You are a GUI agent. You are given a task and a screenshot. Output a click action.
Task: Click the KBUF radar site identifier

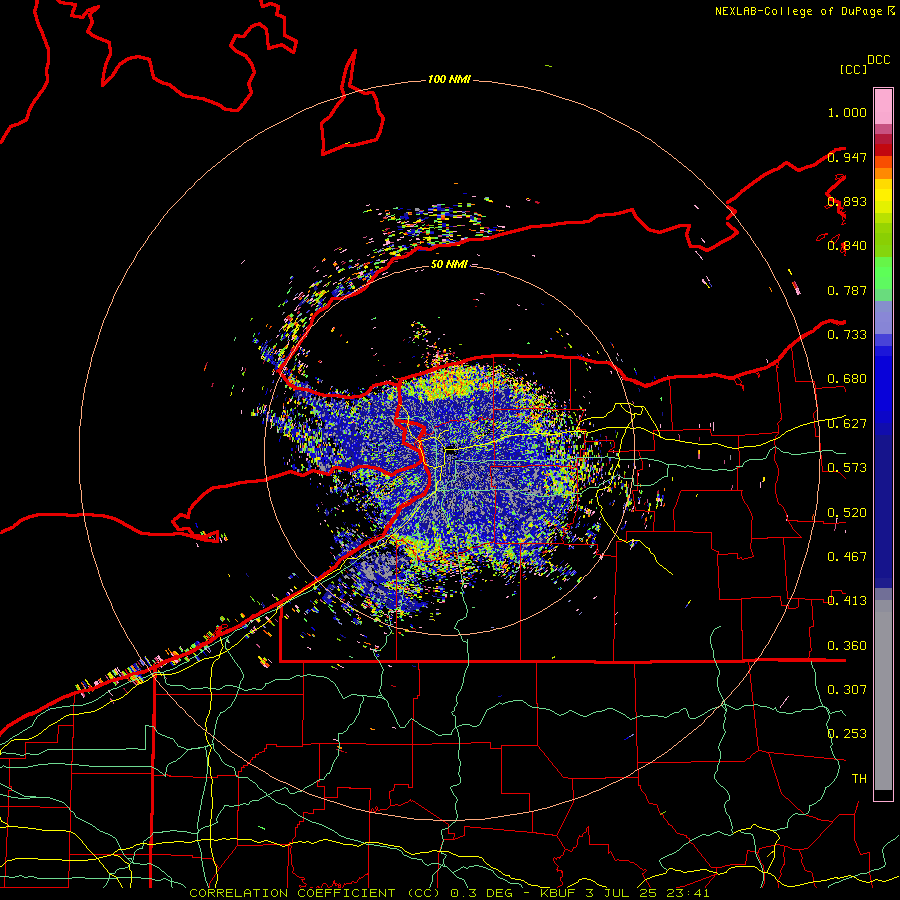point(557,893)
